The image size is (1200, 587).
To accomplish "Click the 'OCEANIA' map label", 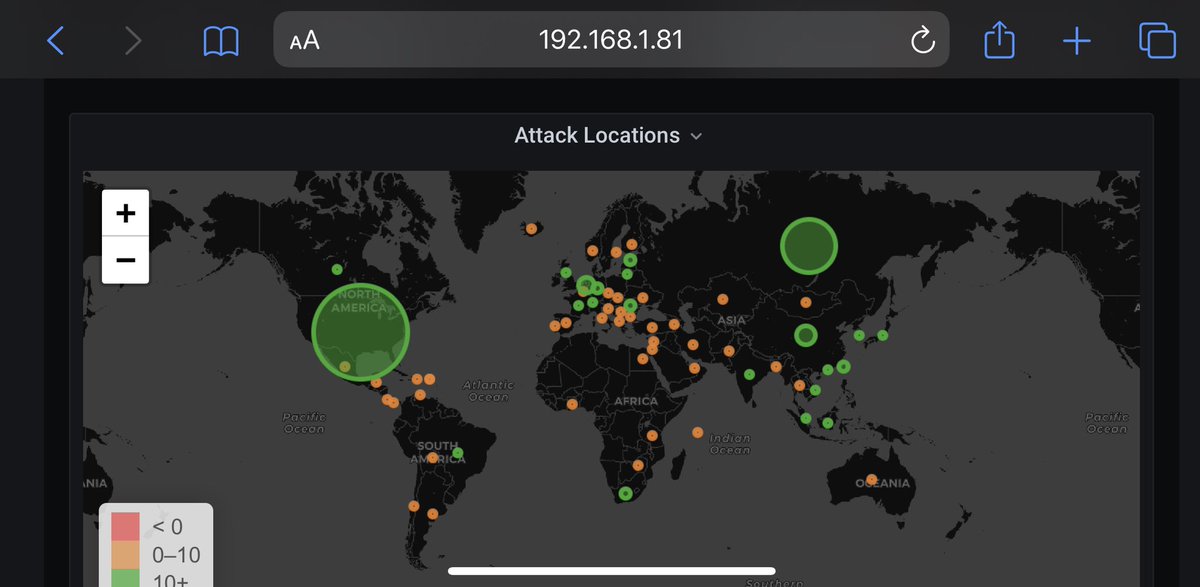I will [x=882, y=483].
